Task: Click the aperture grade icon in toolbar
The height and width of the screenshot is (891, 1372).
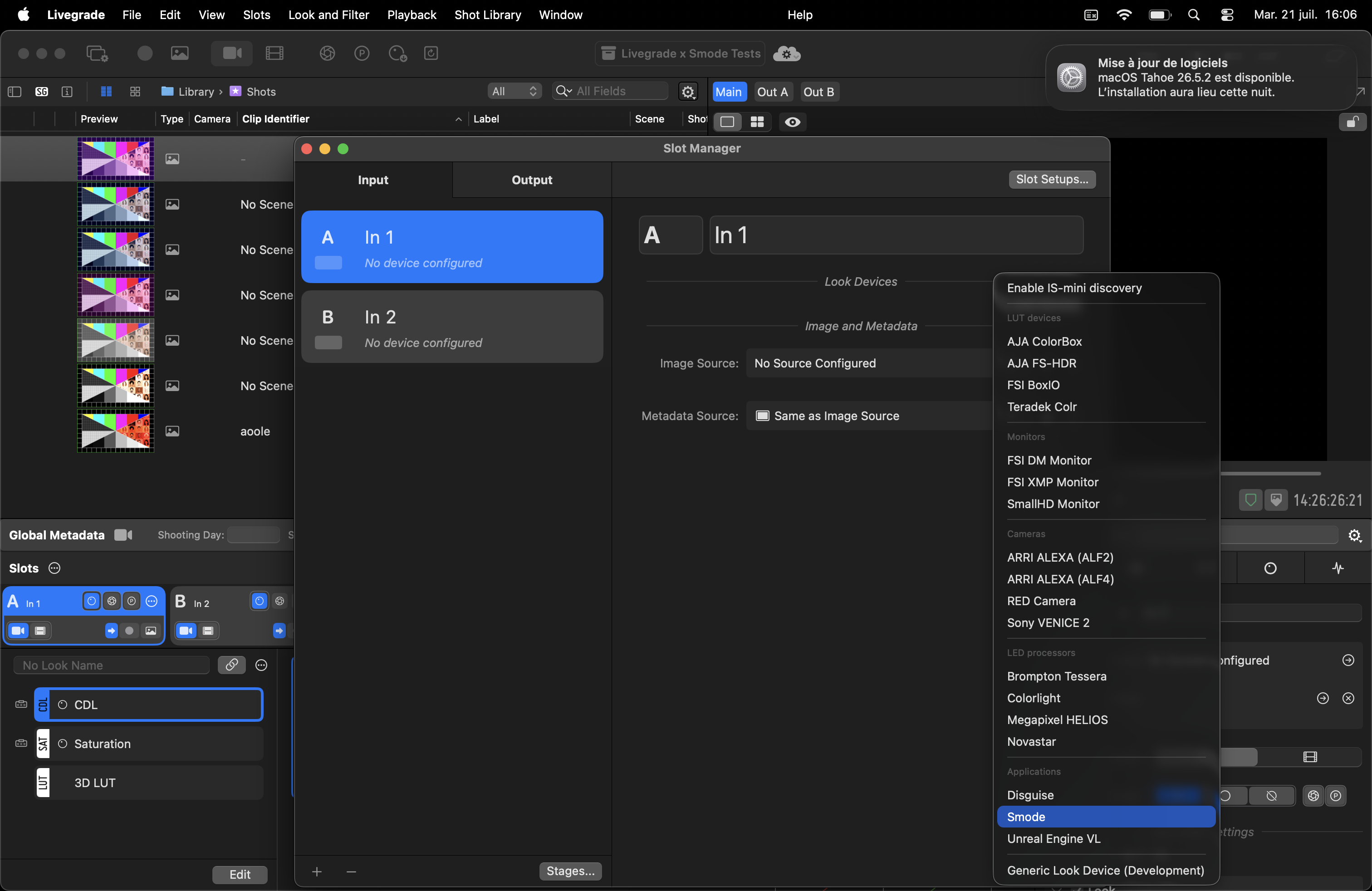Action: 328,54
